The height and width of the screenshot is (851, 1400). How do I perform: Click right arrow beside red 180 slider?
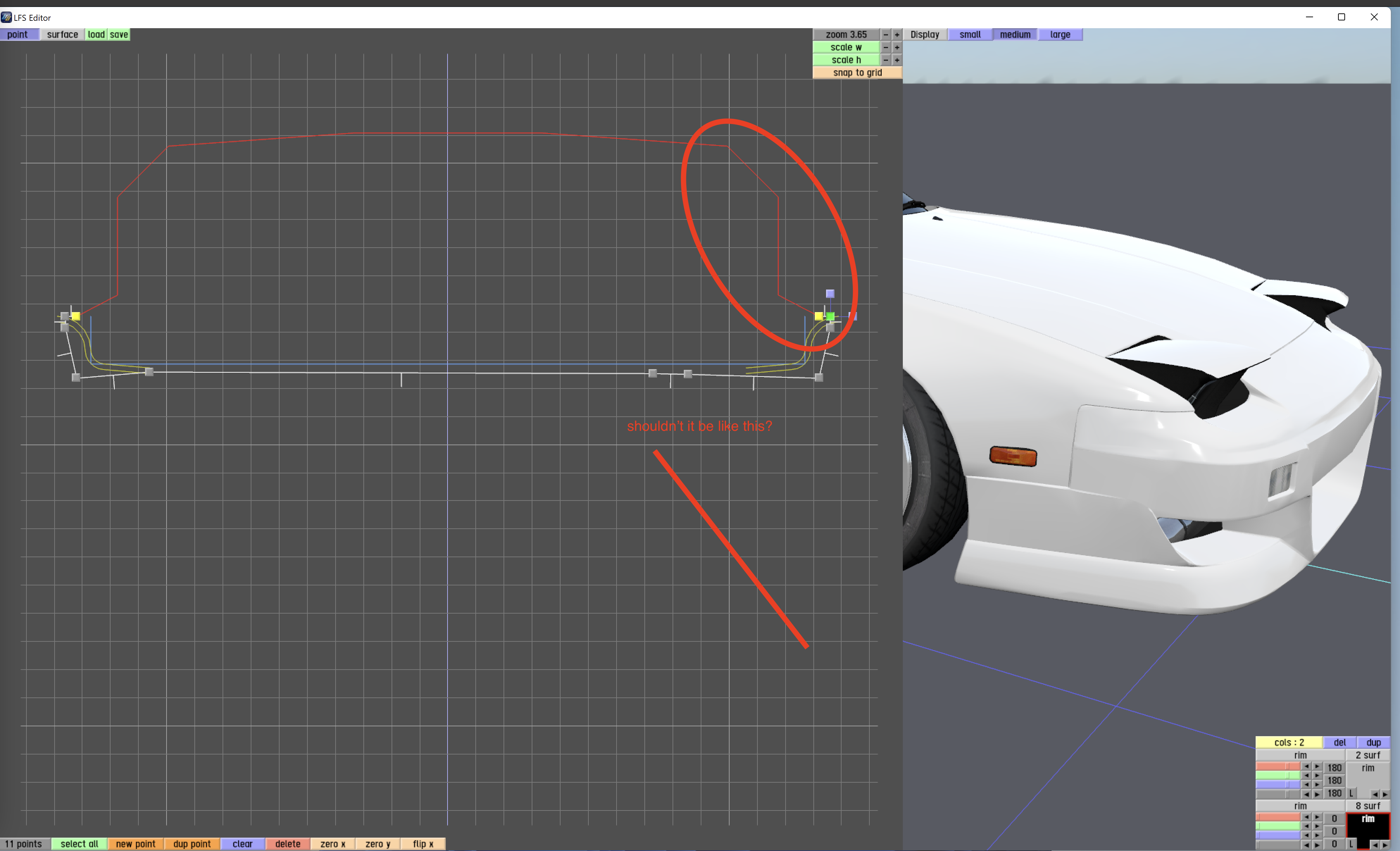pyautogui.click(x=1317, y=767)
